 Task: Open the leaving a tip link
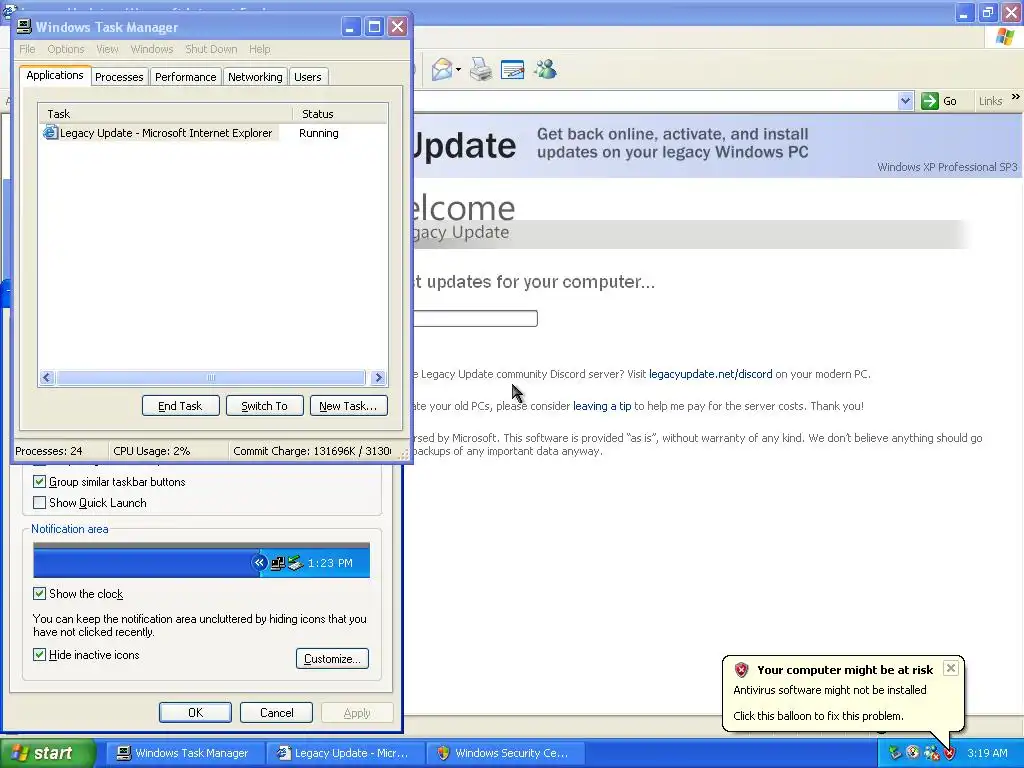pyautogui.click(x=602, y=406)
